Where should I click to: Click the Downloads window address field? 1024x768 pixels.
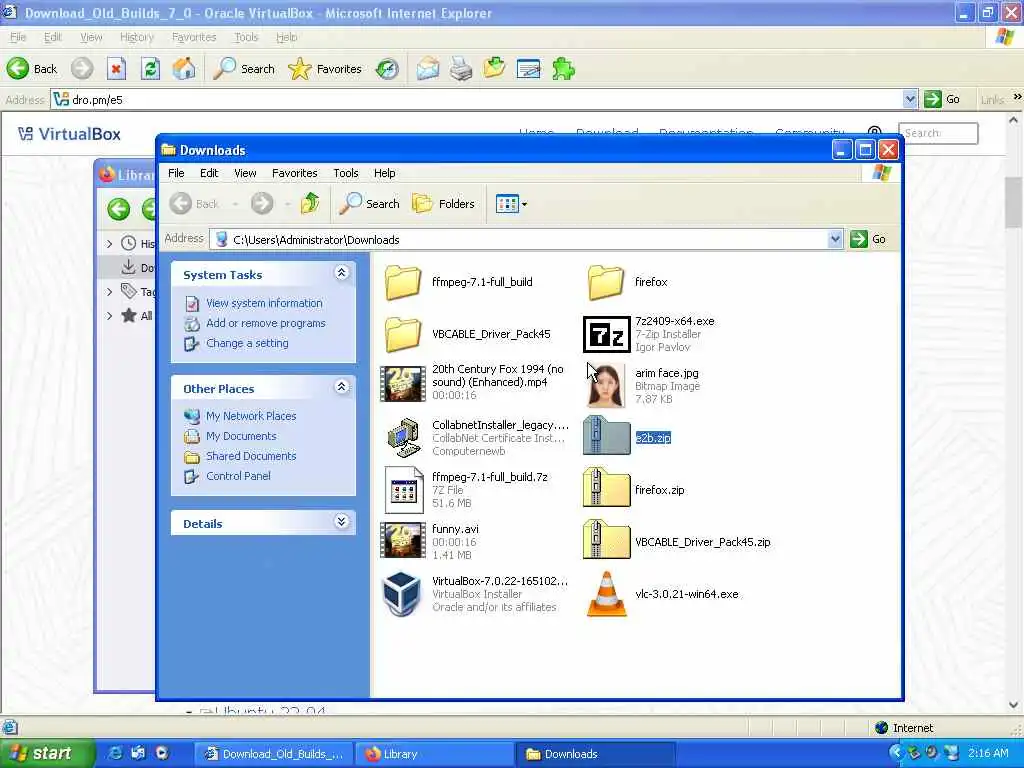[526, 240]
